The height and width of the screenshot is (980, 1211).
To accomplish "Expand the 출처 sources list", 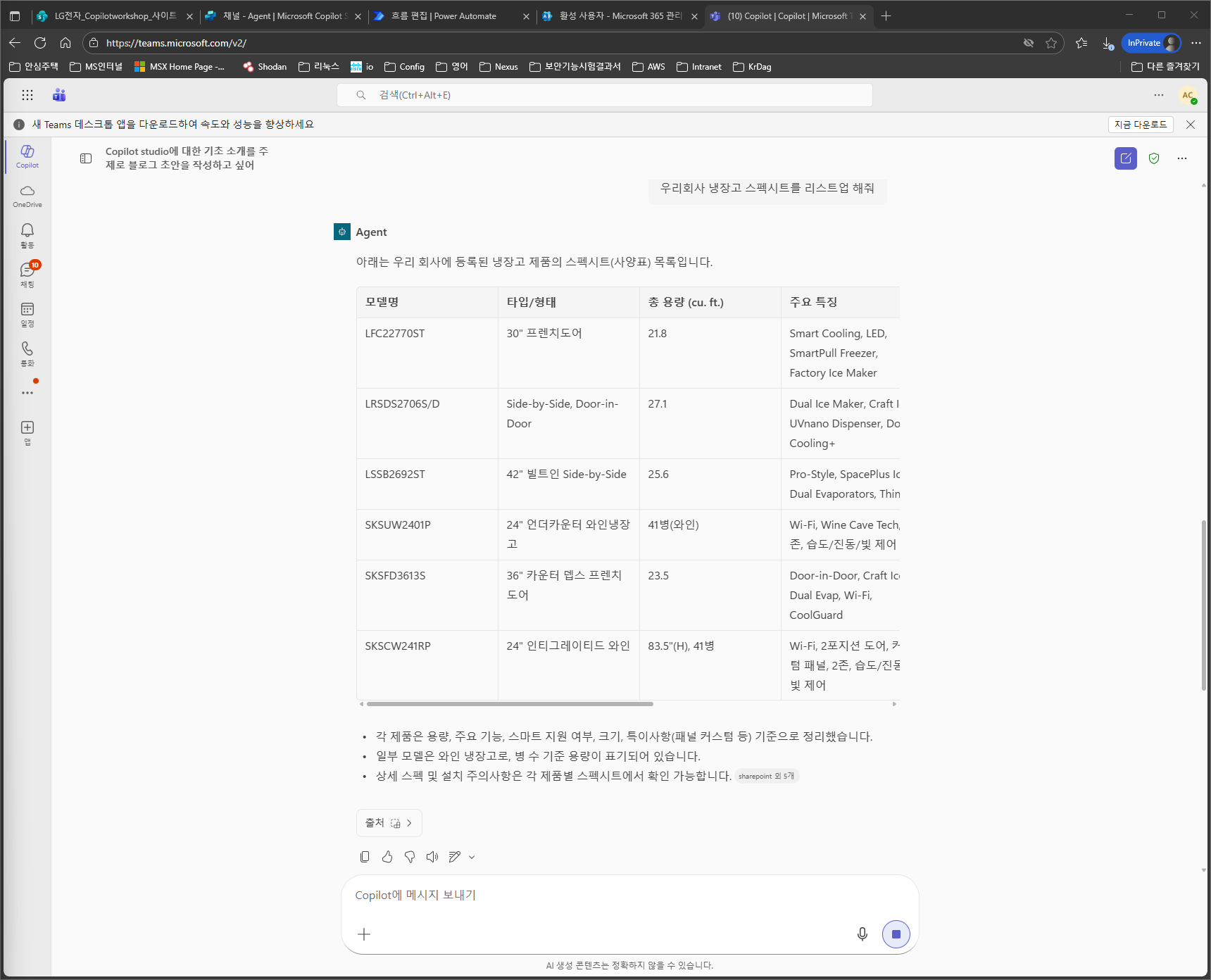I will [x=389, y=823].
